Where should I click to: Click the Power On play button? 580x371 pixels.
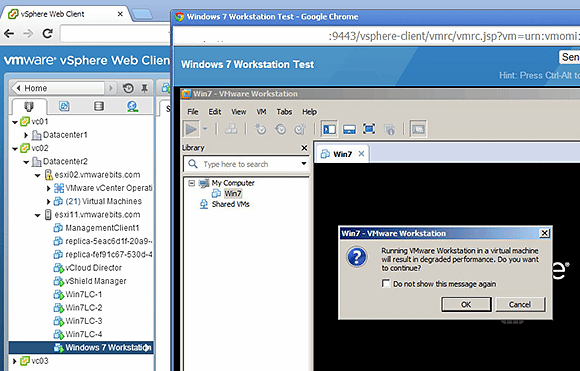pyautogui.click(x=191, y=129)
